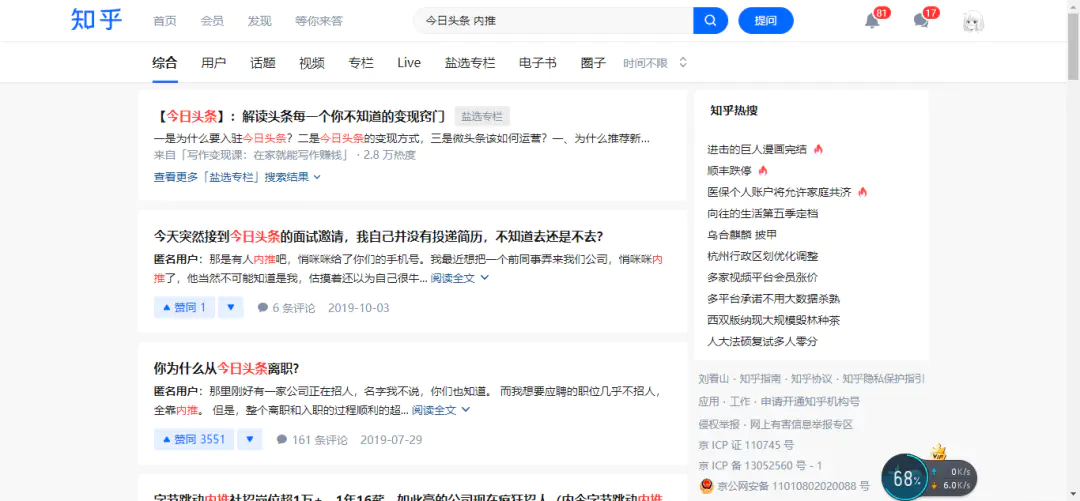The width and height of the screenshot is (1080, 501).
Task: Open 会员 in top navigation
Action: pos(212,21)
